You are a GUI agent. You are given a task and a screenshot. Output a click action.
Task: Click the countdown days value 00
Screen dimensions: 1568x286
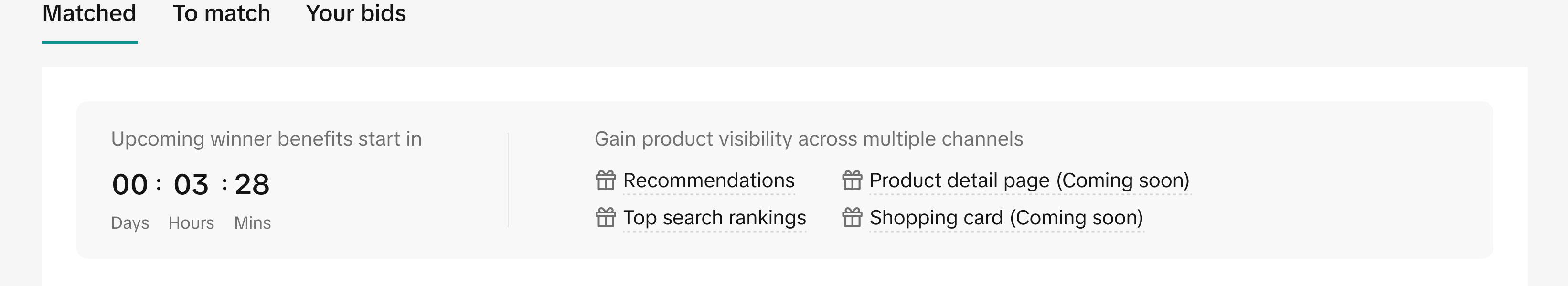click(130, 184)
